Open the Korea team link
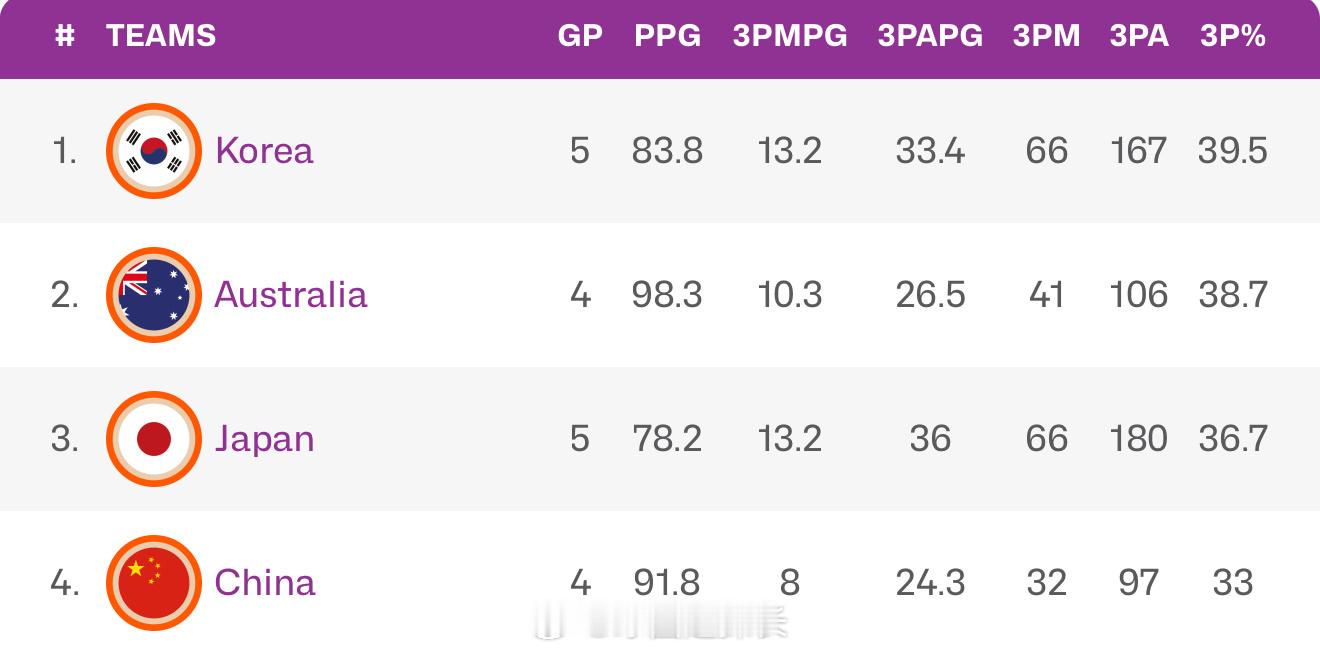1320x653 pixels. (x=264, y=151)
